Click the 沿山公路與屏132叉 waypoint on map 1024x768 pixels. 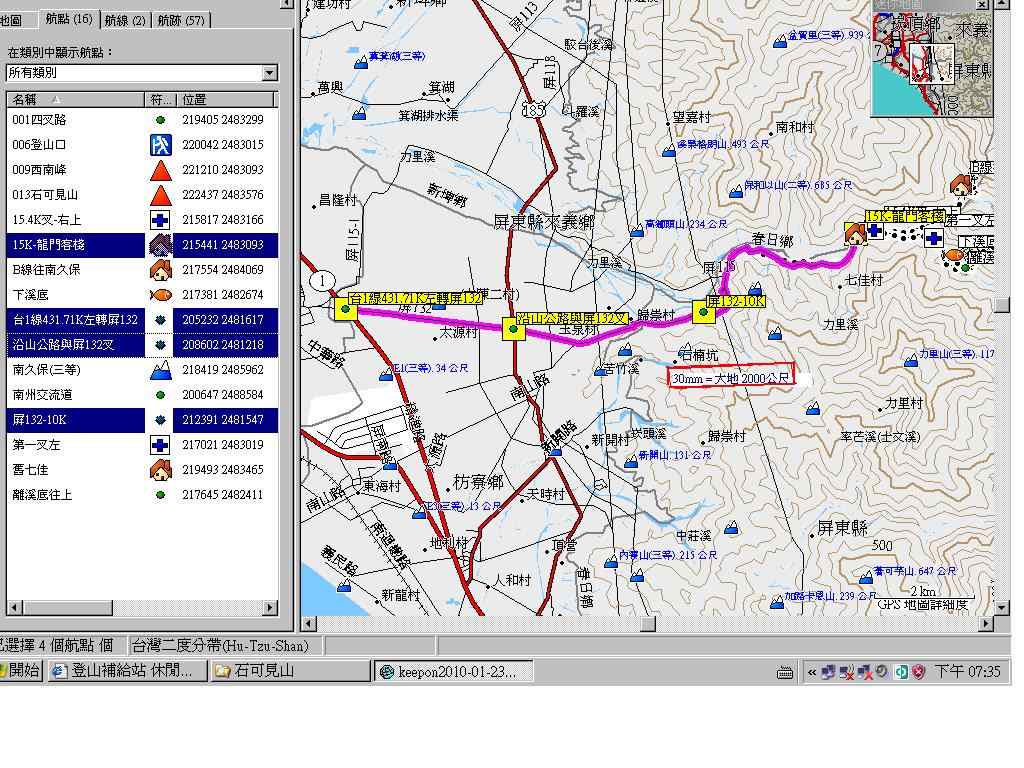click(x=514, y=329)
